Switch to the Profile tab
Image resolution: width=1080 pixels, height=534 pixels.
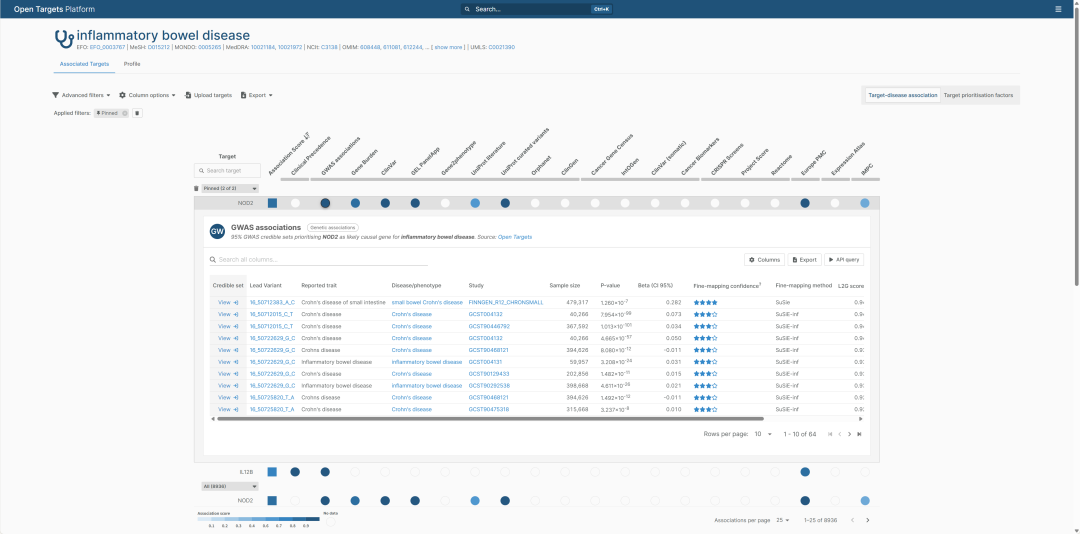(x=132, y=63)
